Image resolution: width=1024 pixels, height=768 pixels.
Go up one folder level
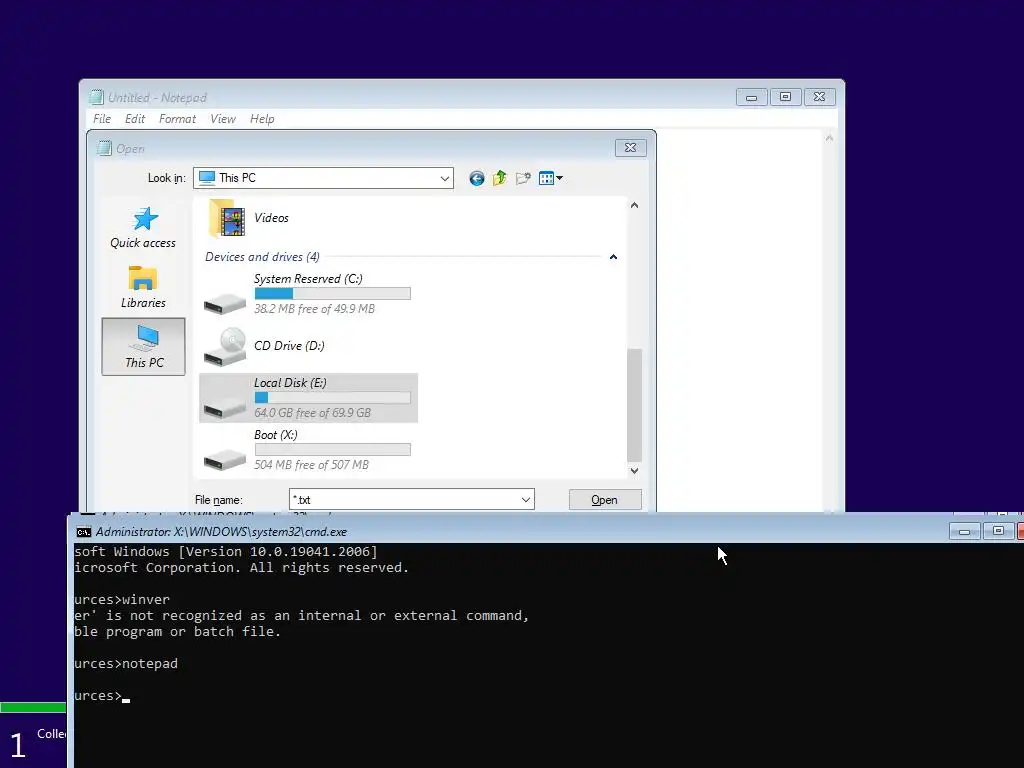[500, 178]
